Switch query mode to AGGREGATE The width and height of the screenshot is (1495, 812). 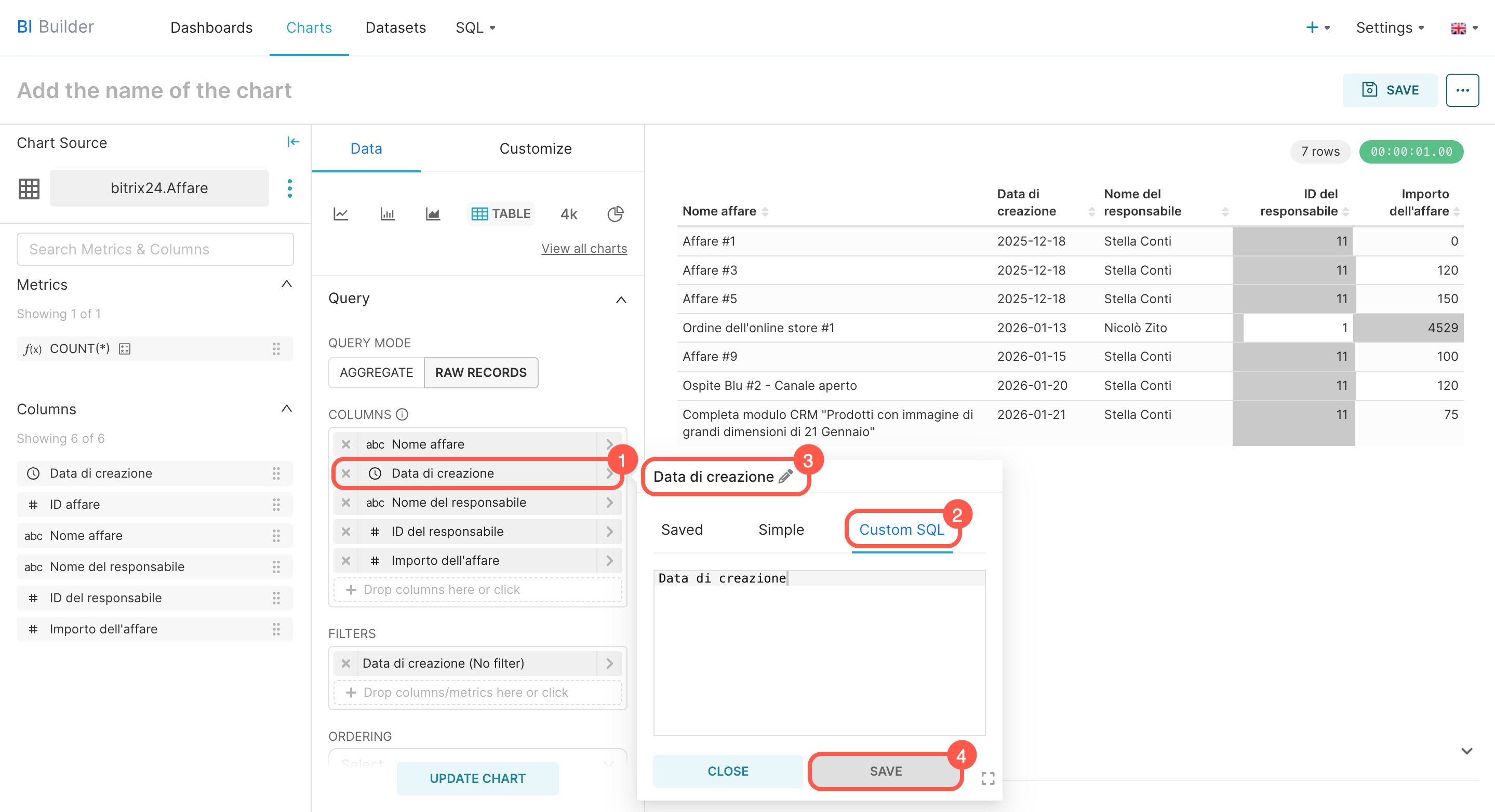tap(376, 372)
